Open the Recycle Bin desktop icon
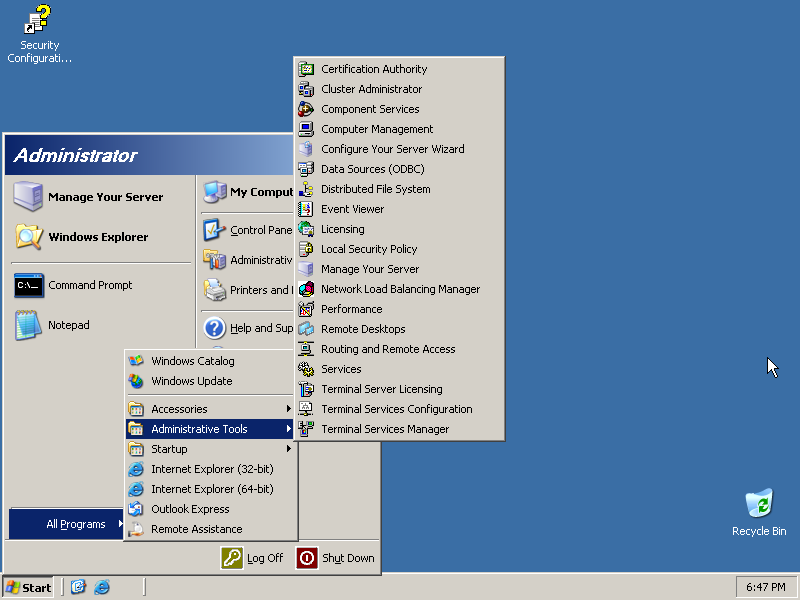This screenshot has height=600, width=800. tap(759, 505)
